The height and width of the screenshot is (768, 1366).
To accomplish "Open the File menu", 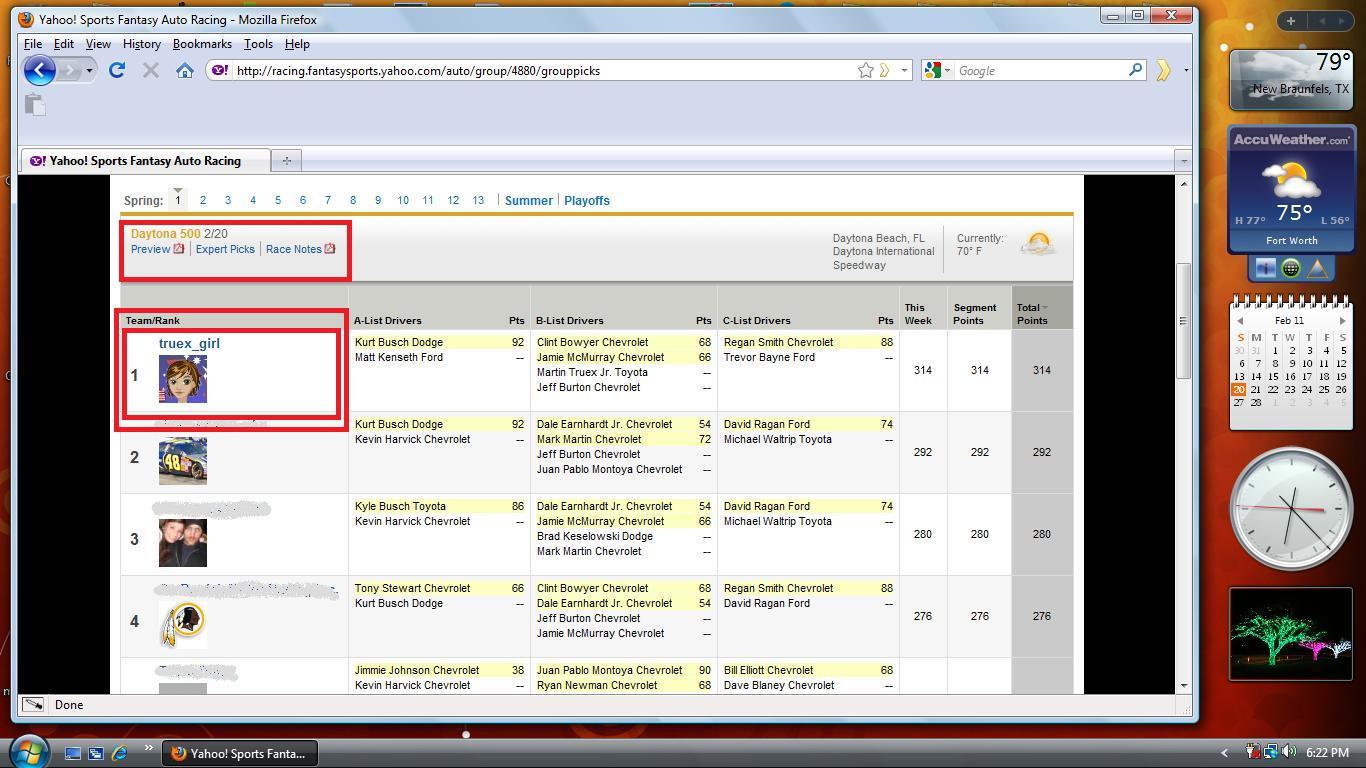I will coord(32,44).
